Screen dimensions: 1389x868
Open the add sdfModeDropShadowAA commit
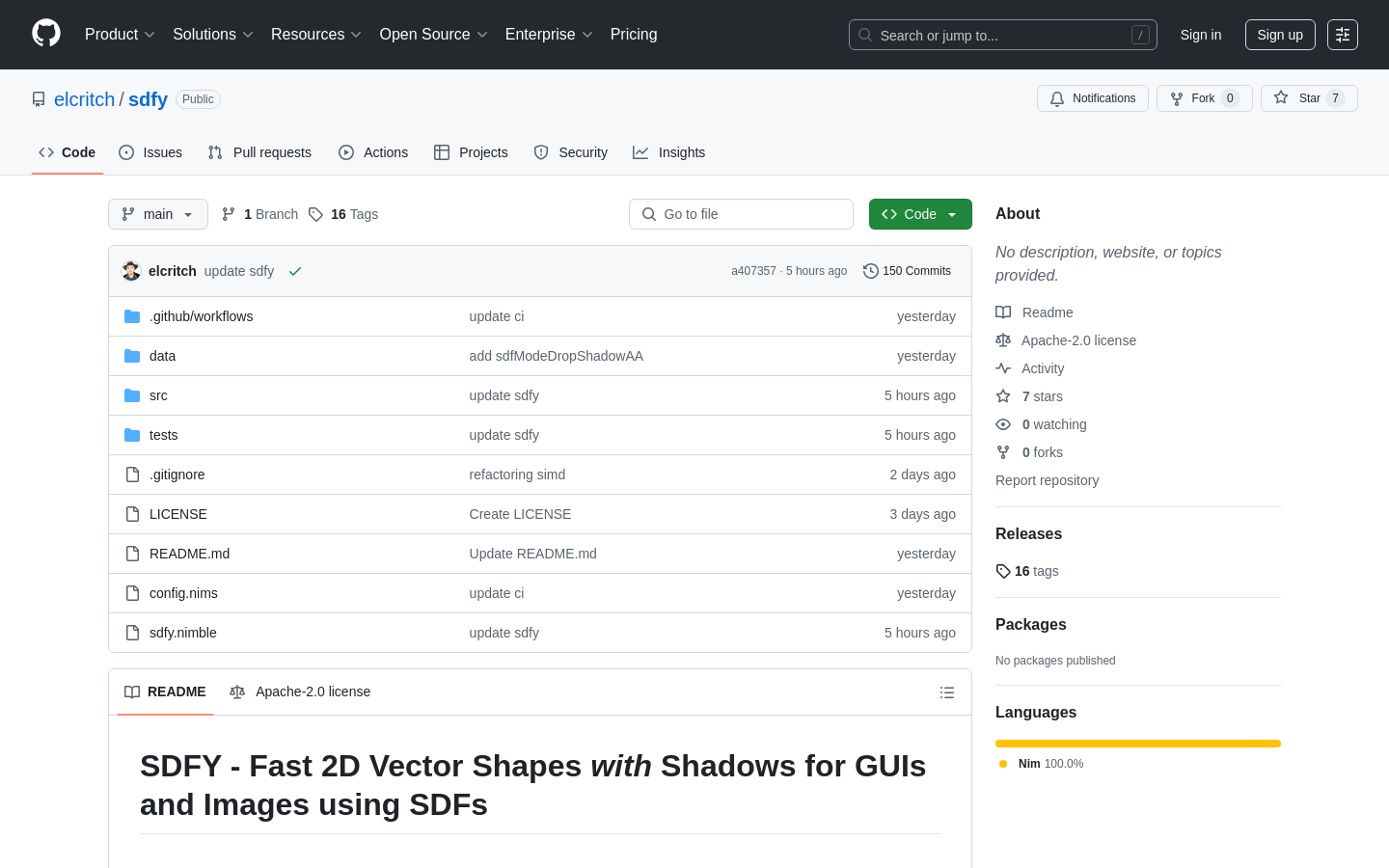coord(557,356)
